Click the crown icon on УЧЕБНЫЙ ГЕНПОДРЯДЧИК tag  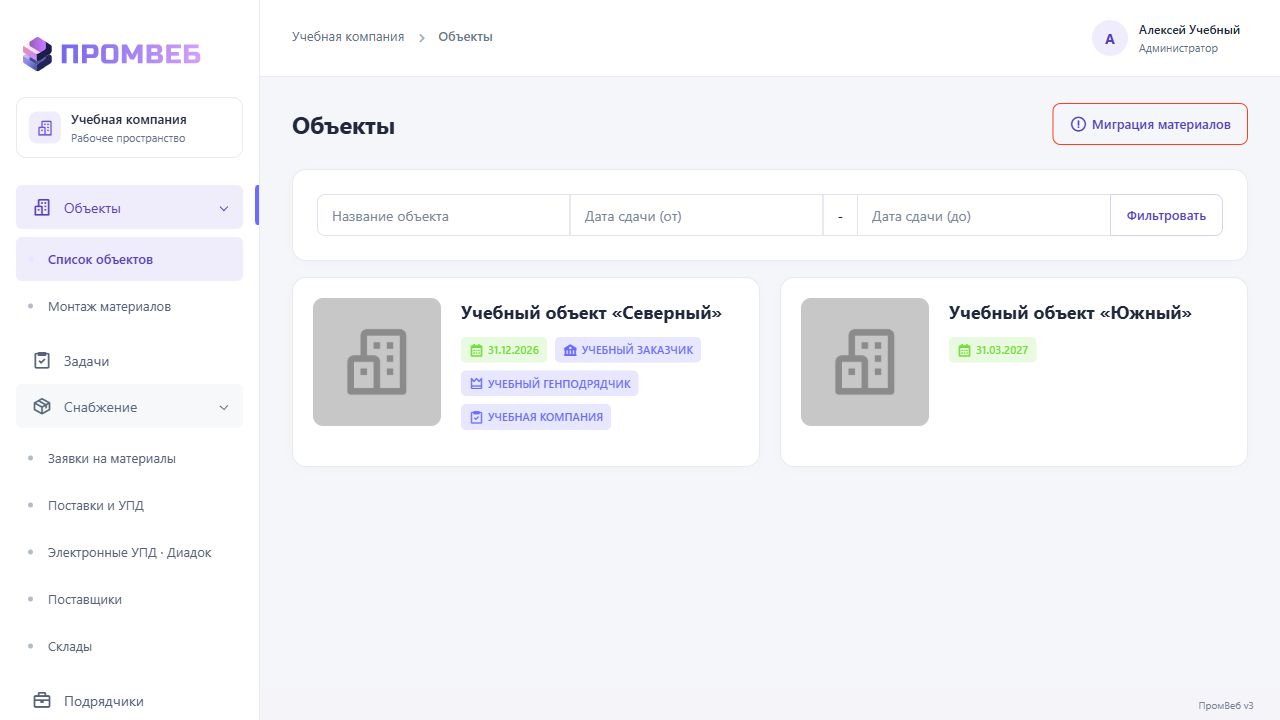476,384
